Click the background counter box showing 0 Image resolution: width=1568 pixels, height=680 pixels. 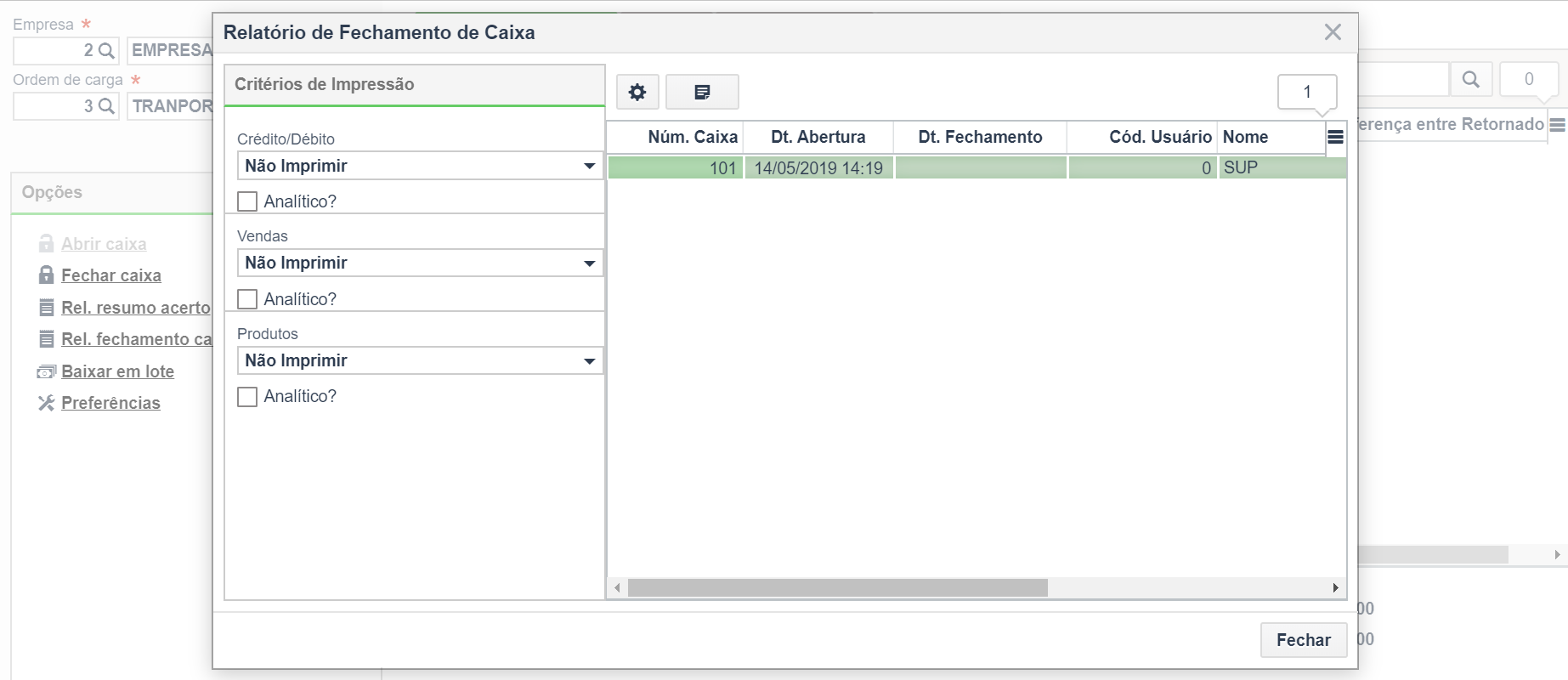(x=1529, y=79)
